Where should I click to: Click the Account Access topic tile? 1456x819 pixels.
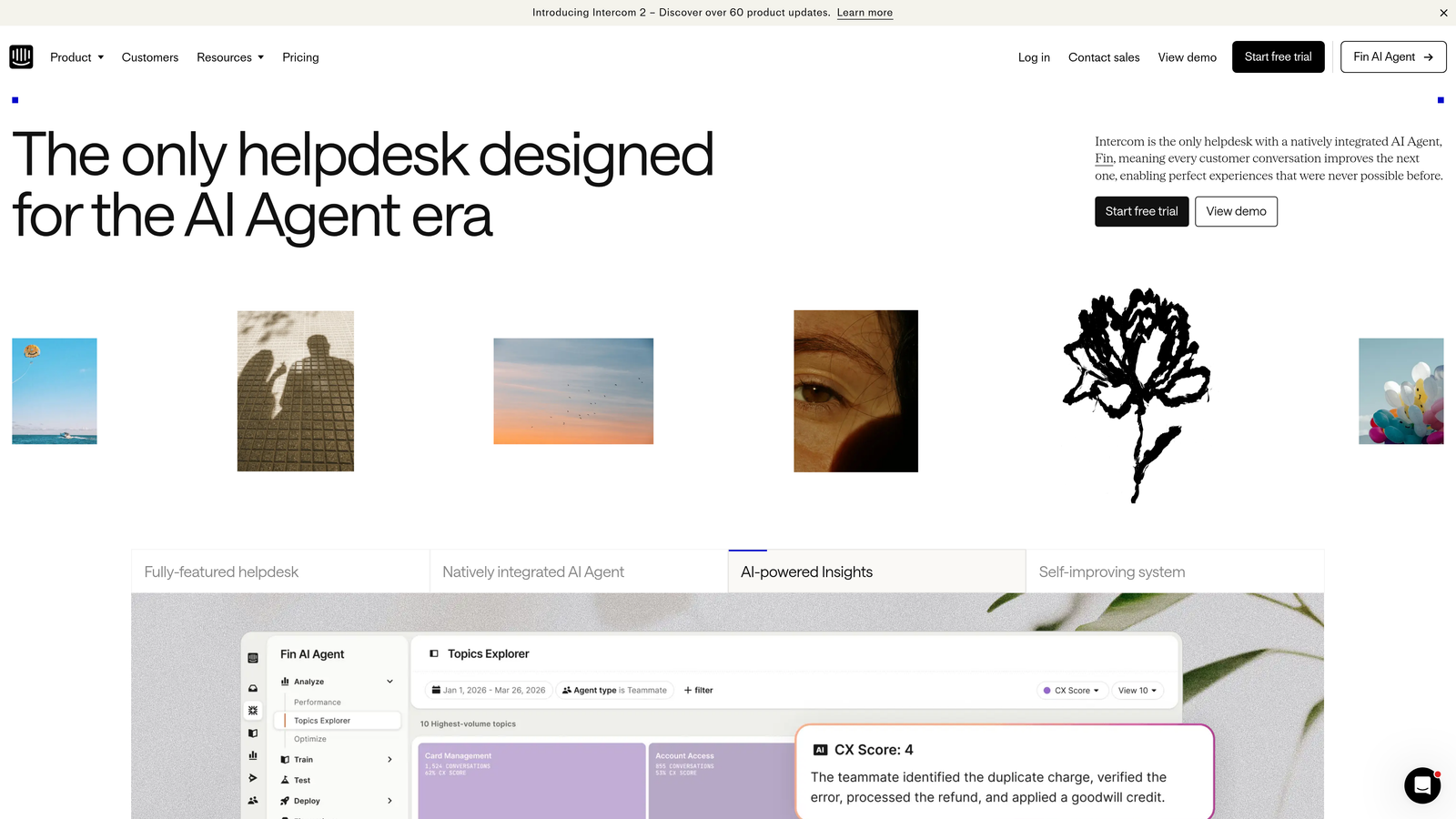[x=723, y=781]
